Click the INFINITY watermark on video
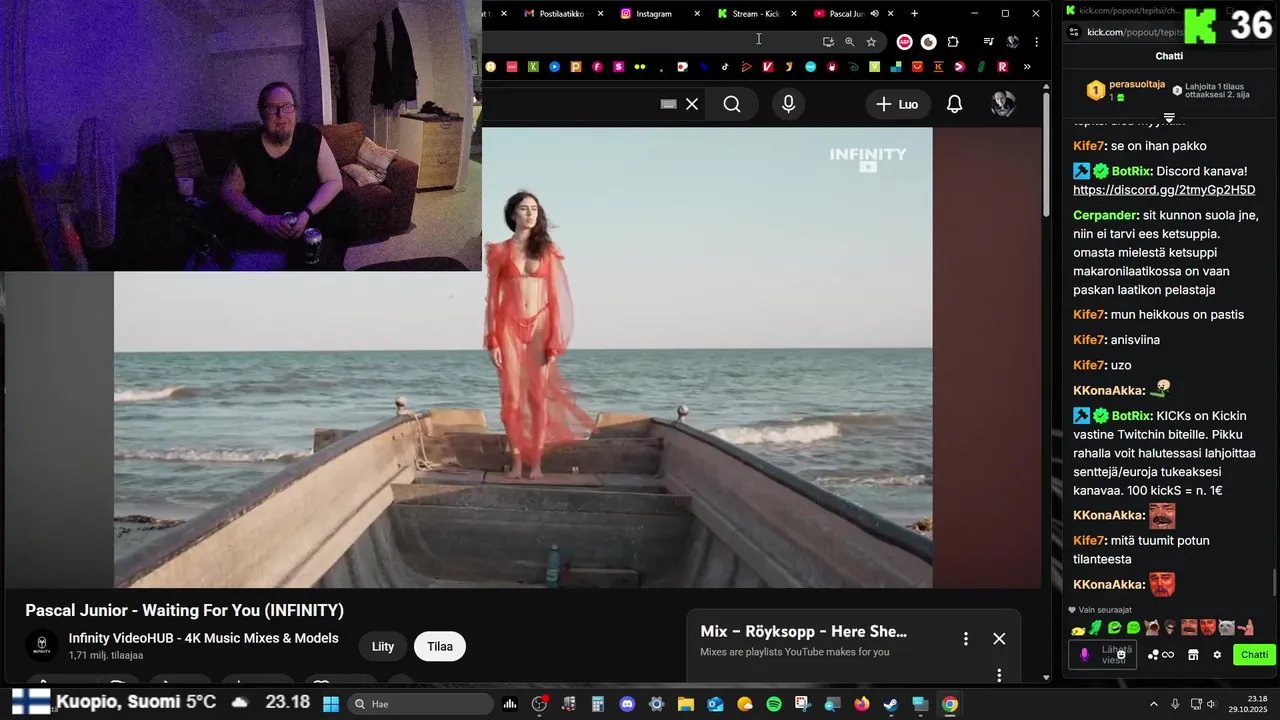 coord(868,159)
